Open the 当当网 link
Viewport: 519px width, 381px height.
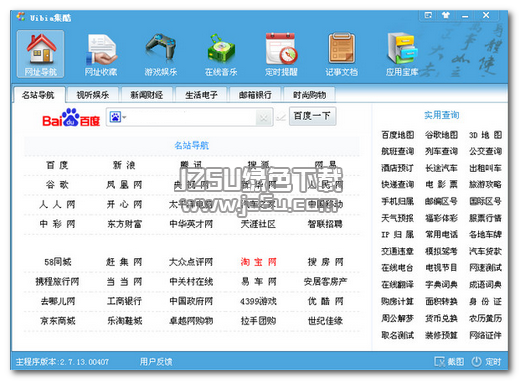(124, 282)
